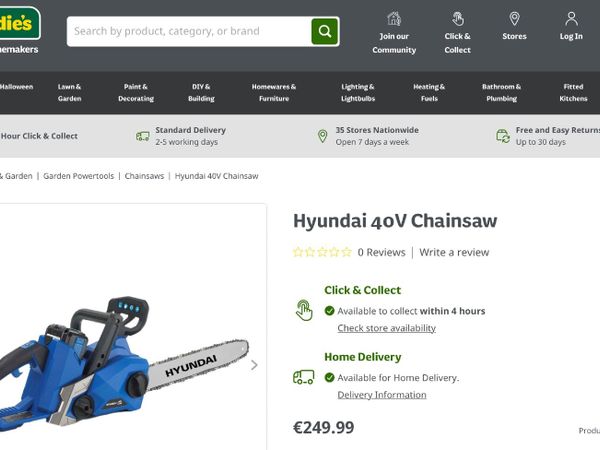Open Join our Community house icon
This screenshot has width=600, height=450.
tap(394, 19)
